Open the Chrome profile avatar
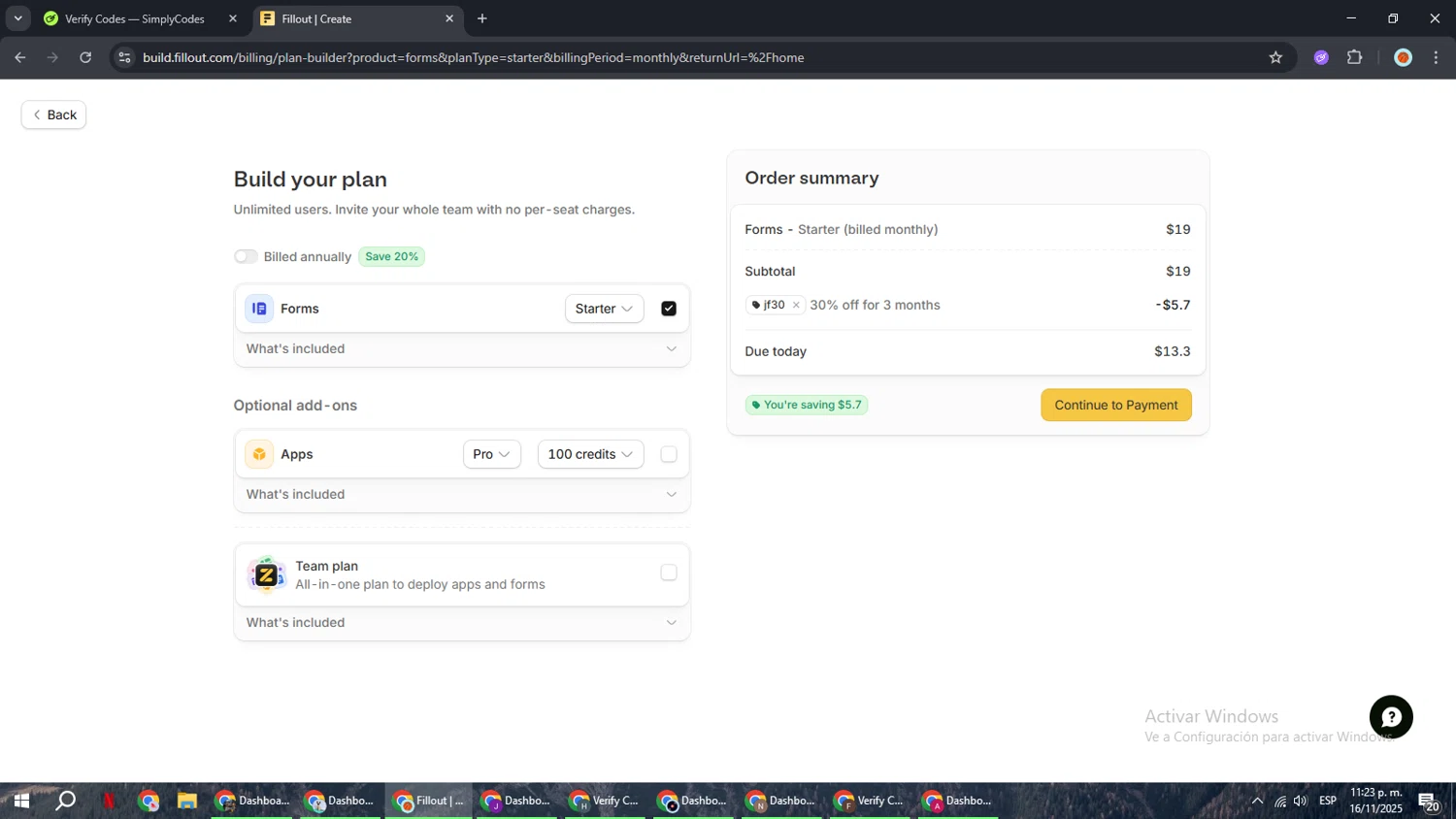 (1403, 57)
